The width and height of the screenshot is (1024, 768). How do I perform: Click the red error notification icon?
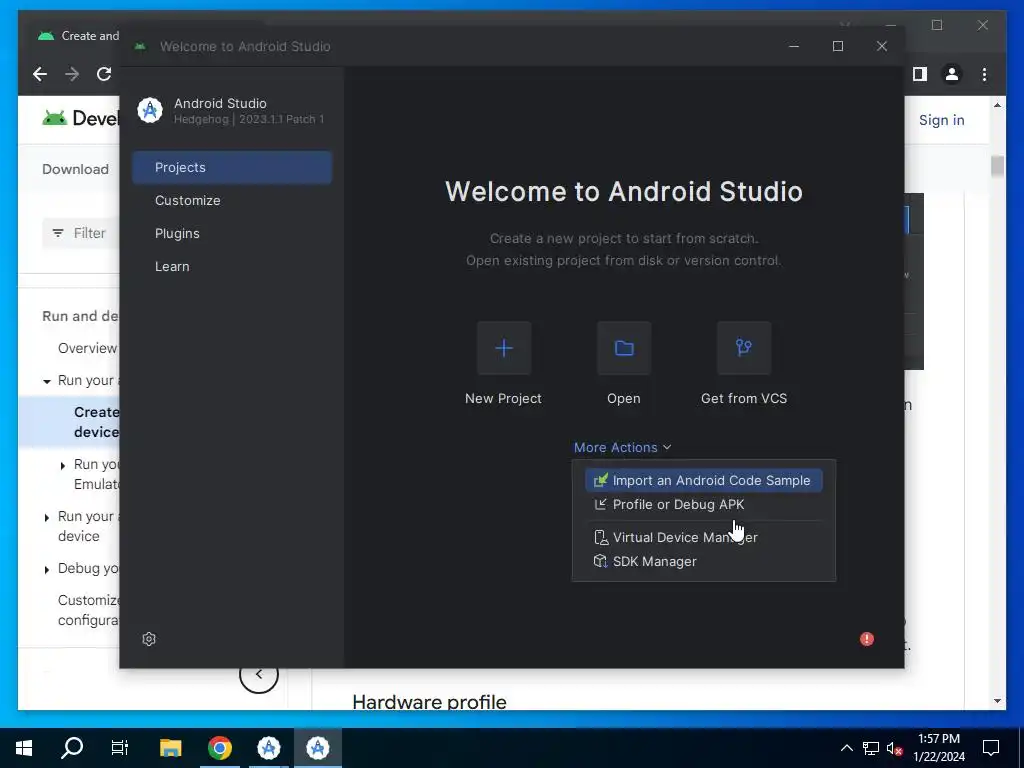pyautogui.click(x=867, y=639)
